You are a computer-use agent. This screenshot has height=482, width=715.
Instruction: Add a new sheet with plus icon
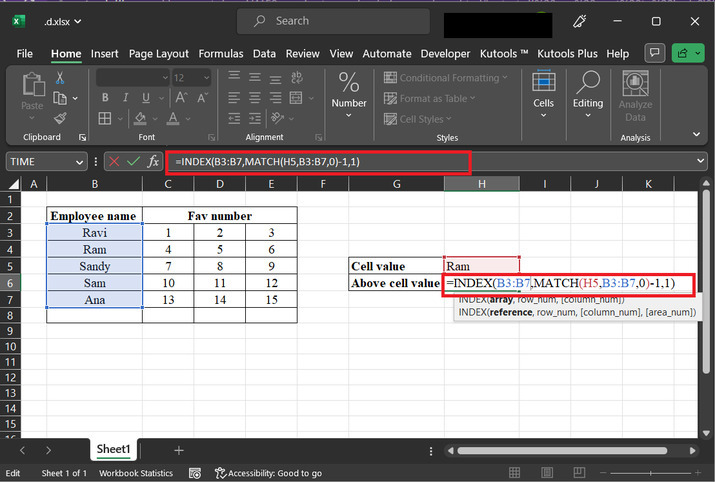click(x=179, y=451)
